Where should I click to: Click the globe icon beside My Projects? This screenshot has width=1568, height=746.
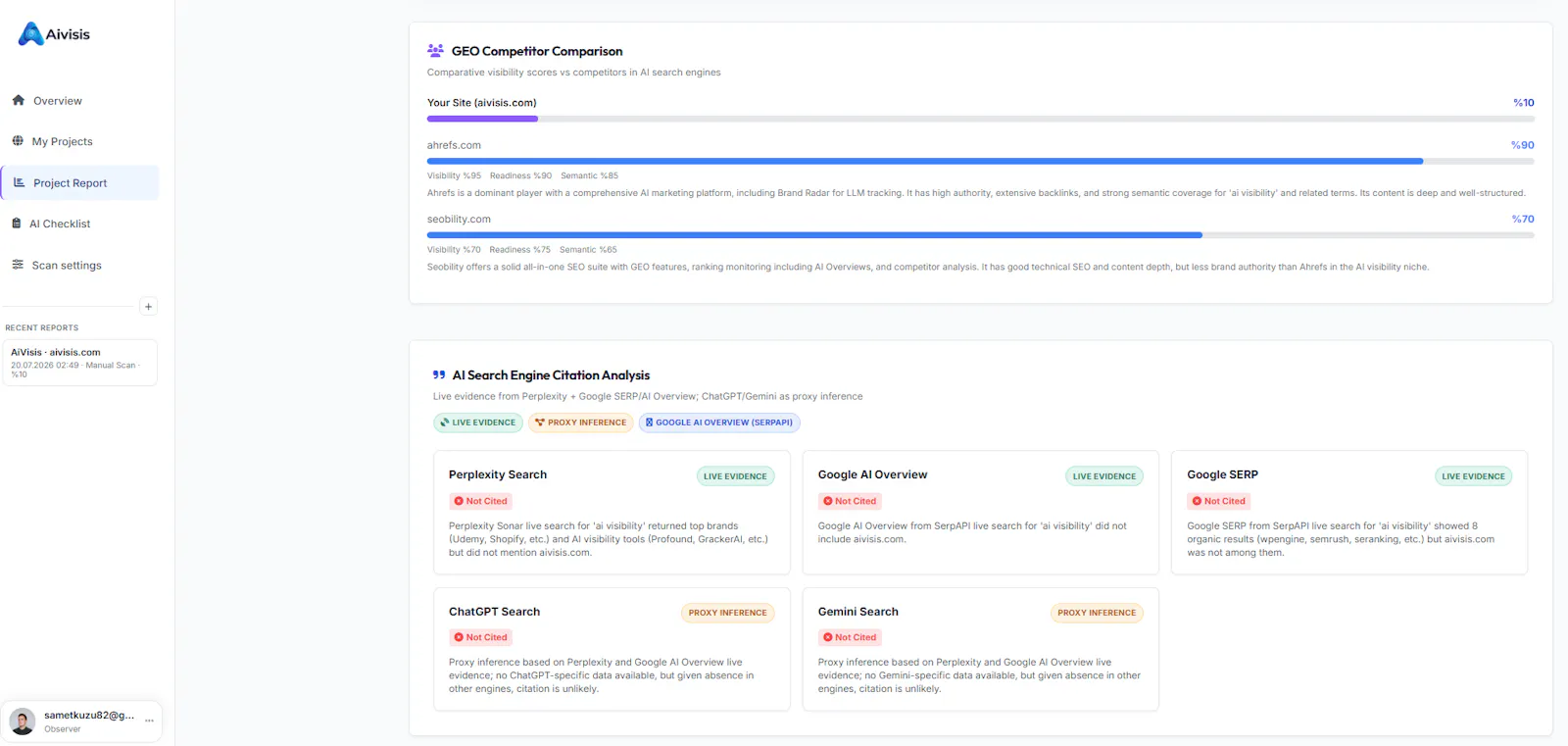click(x=18, y=141)
